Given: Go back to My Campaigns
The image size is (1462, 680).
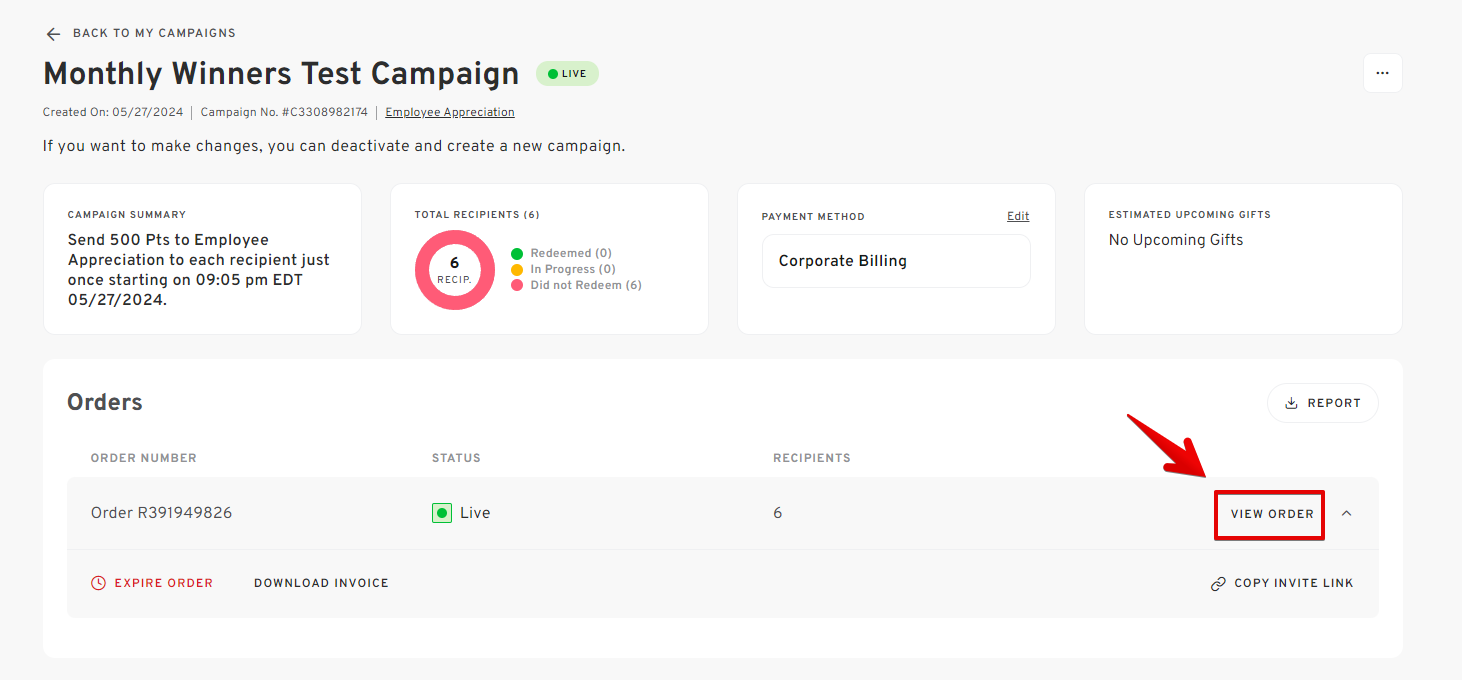Looking at the screenshot, I should tap(154, 33).
